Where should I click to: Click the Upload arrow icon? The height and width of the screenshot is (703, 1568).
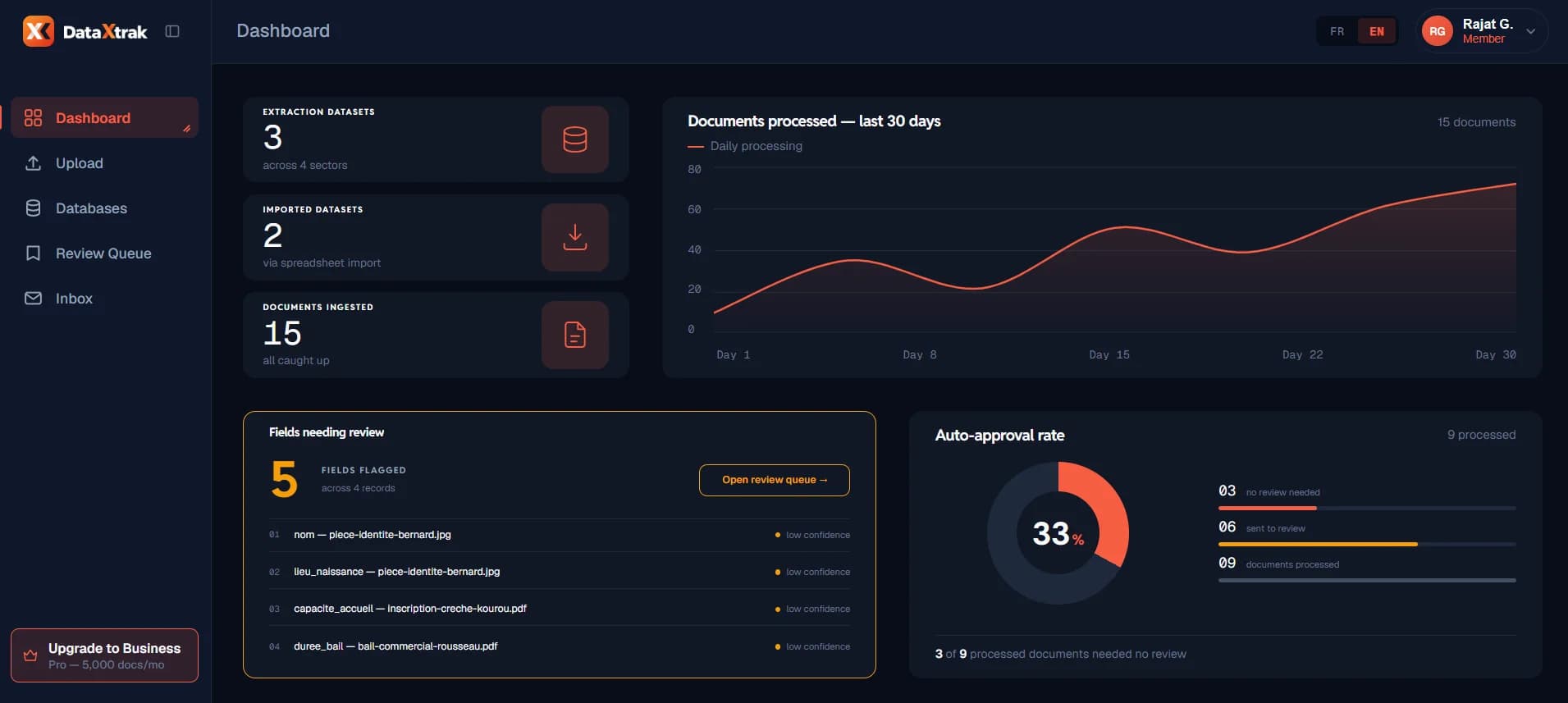point(33,162)
